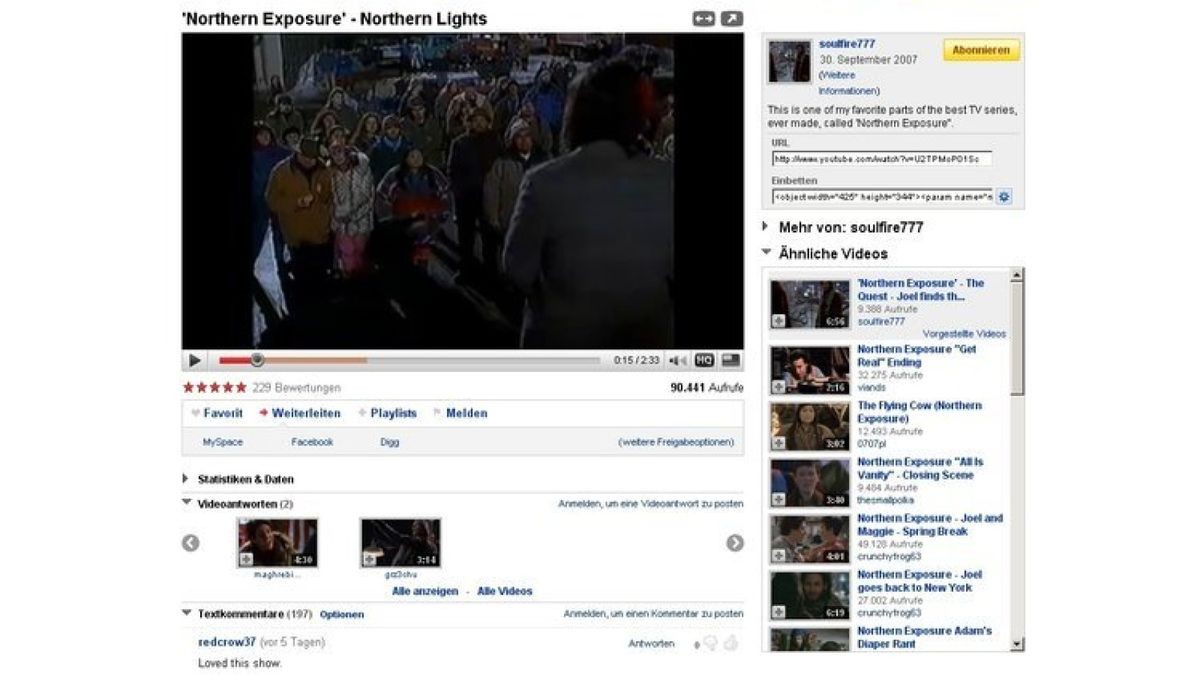Mute the video with the speaker icon

(677, 361)
